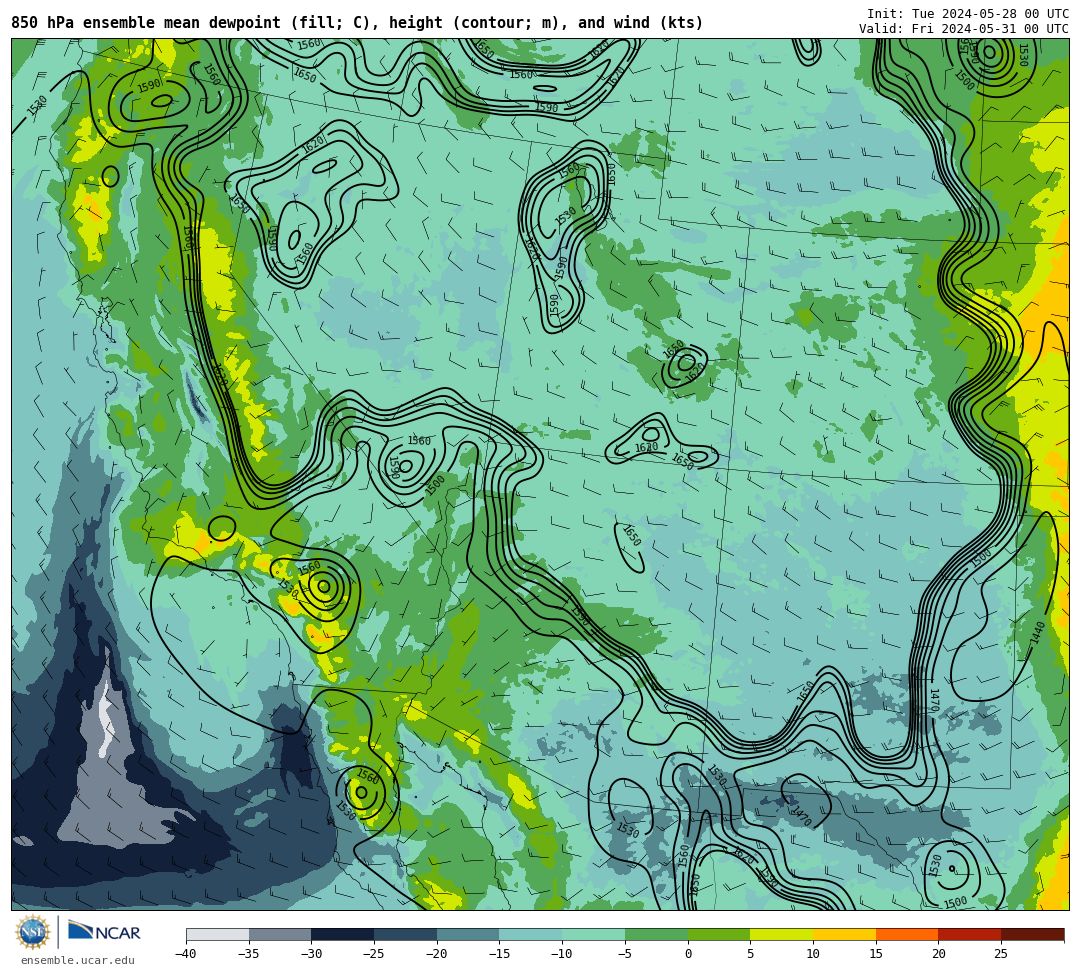This screenshot has height=973, width=1080.
Task: Click the -40 colorbar tick label
Action: click(185, 954)
